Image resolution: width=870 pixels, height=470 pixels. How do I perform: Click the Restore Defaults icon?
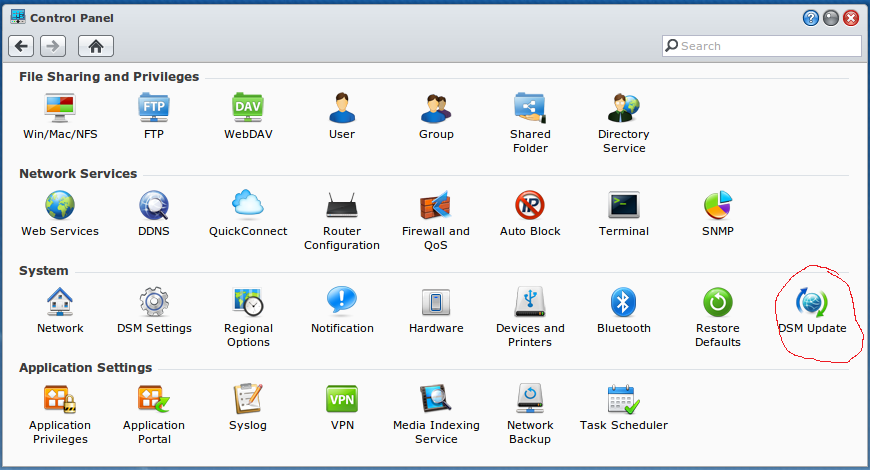(x=718, y=302)
